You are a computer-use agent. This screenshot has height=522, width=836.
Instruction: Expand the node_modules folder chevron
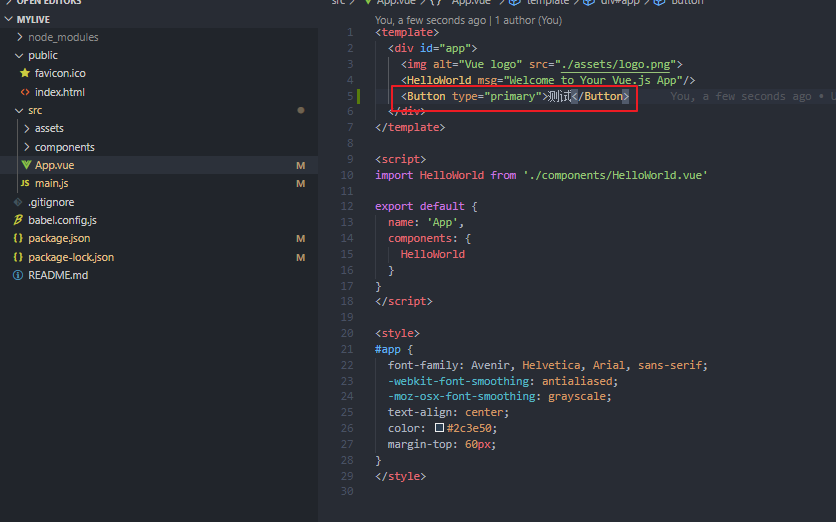coord(20,37)
